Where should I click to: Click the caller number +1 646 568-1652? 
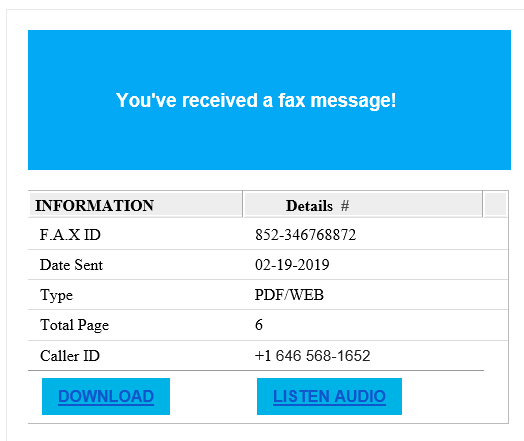pos(312,356)
